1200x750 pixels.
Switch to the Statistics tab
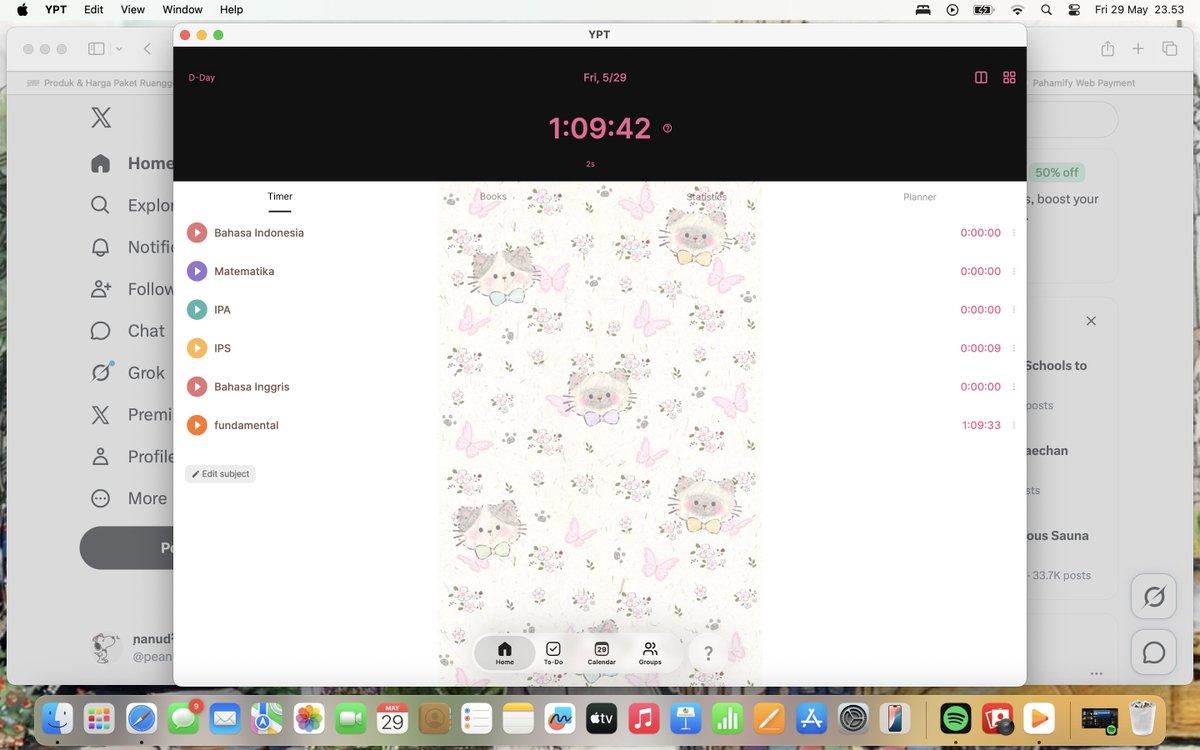pyautogui.click(x=706, y=197)
